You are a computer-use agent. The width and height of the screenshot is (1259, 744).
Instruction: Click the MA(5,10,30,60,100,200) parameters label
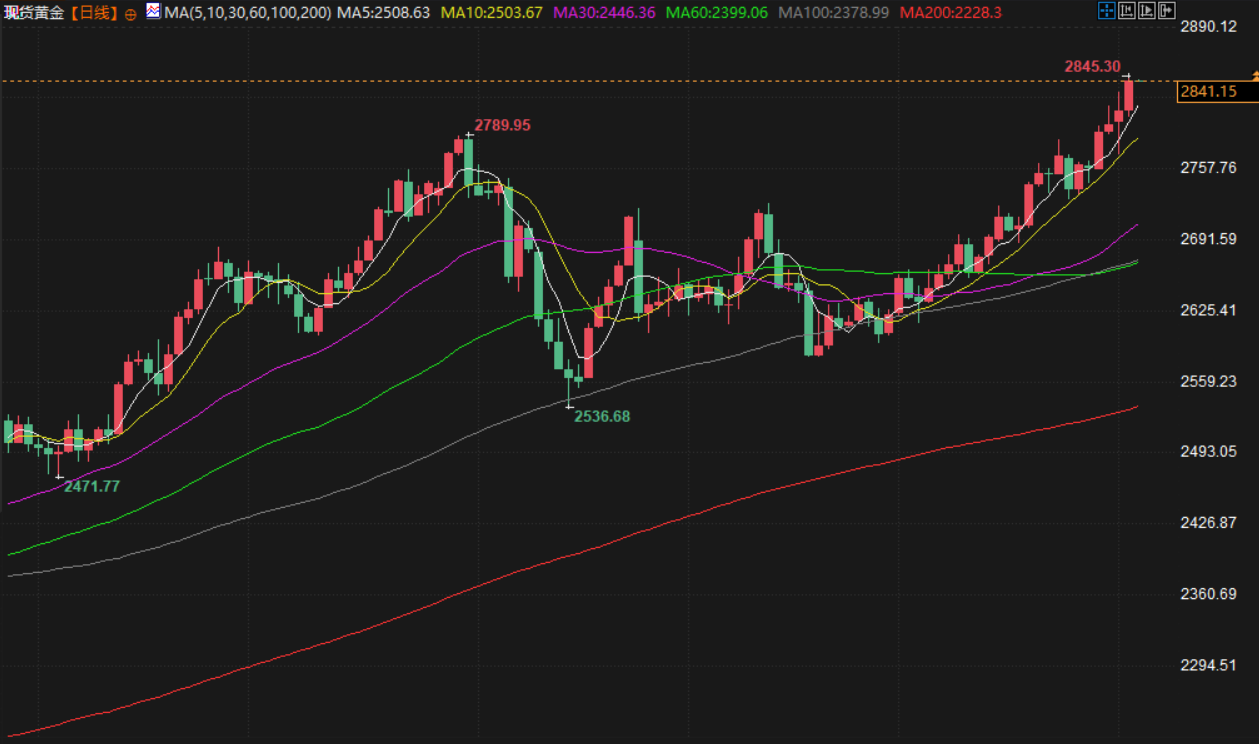click(246, 13)
